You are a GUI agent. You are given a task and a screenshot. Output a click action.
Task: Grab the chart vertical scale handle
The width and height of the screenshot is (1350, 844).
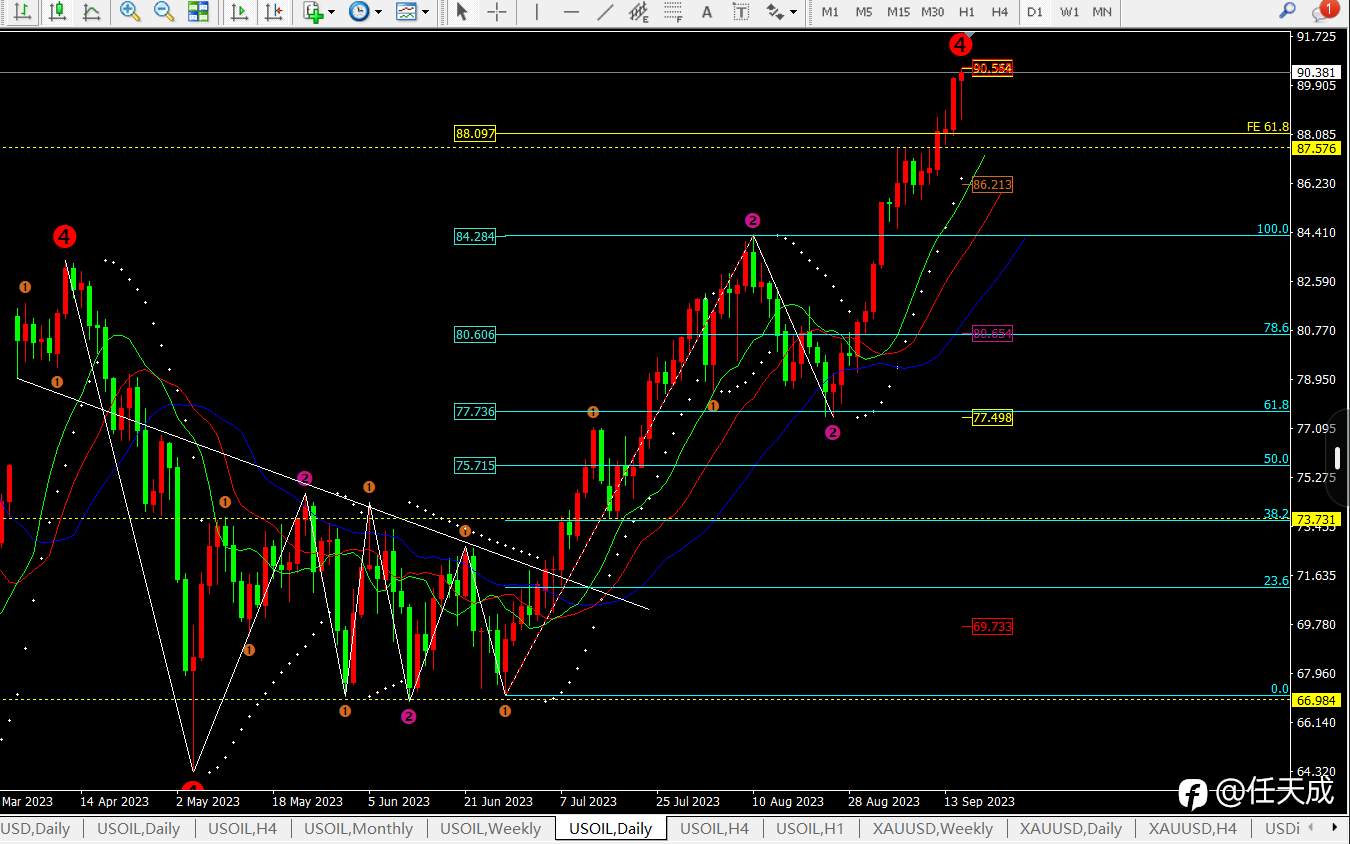[x=1339, y=458]
